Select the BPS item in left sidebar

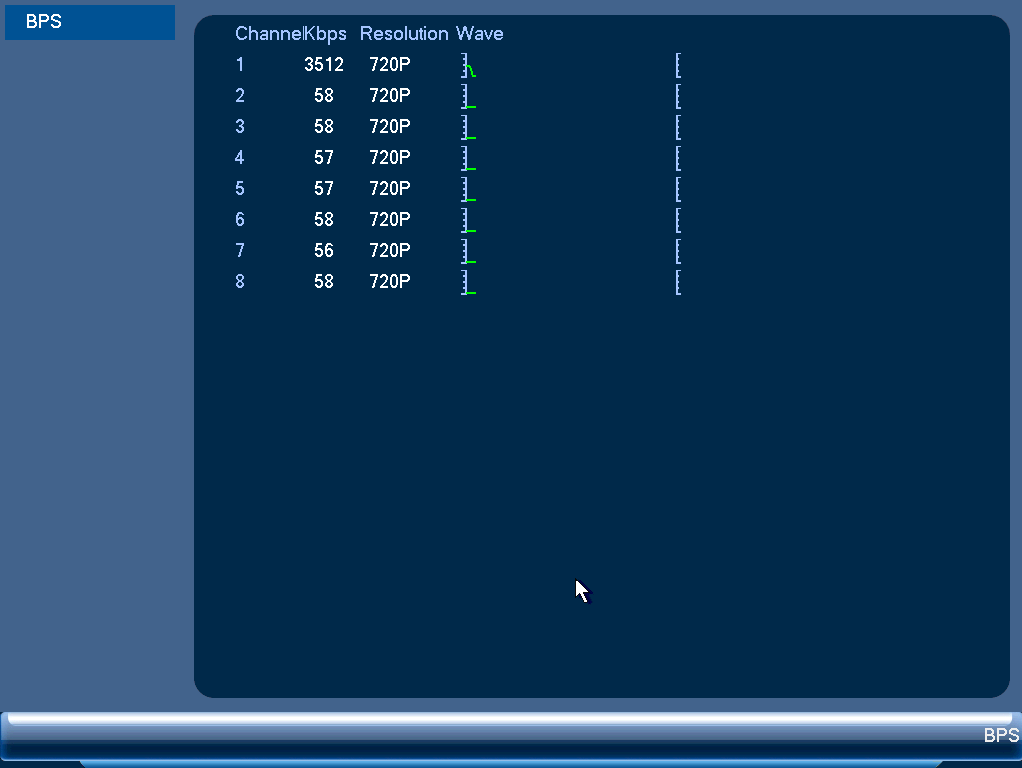click(x=90, y=22)
